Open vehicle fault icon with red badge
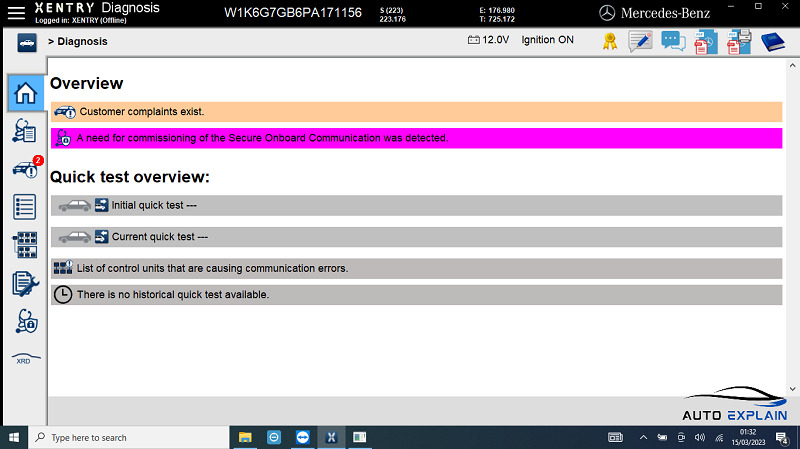This screenshot has height=449, width=800. 25,168
